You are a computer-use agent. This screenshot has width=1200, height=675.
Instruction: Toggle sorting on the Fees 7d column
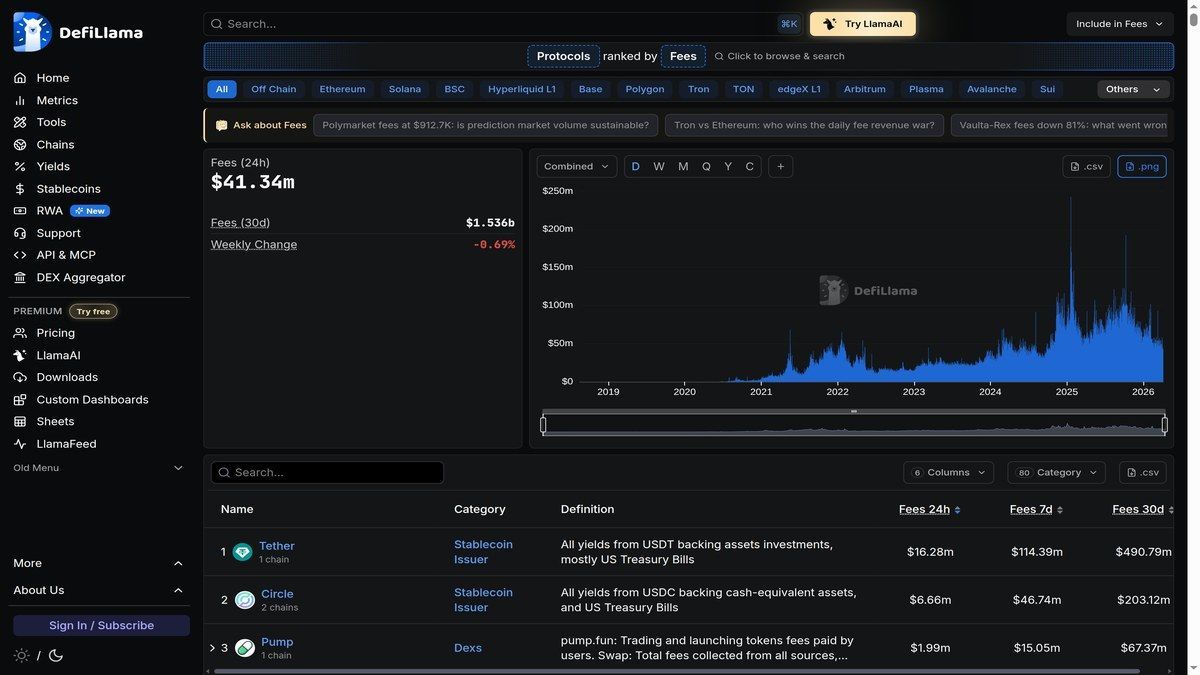click(x=1030, y=507)
